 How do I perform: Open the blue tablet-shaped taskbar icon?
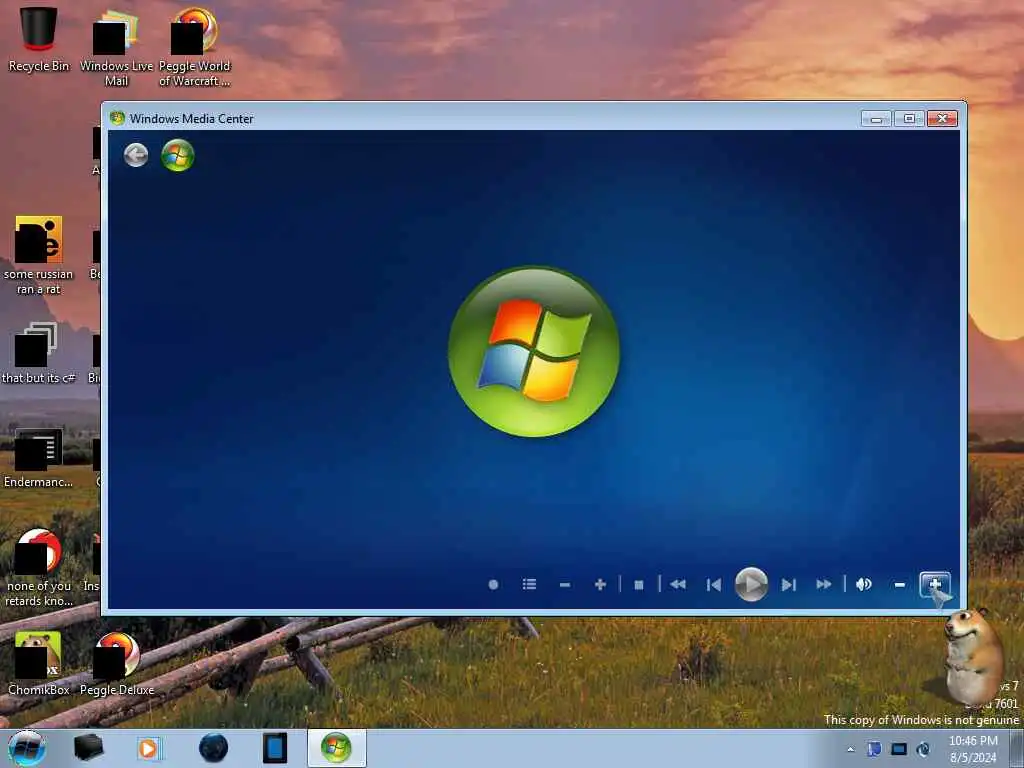(x=275, y=748)
